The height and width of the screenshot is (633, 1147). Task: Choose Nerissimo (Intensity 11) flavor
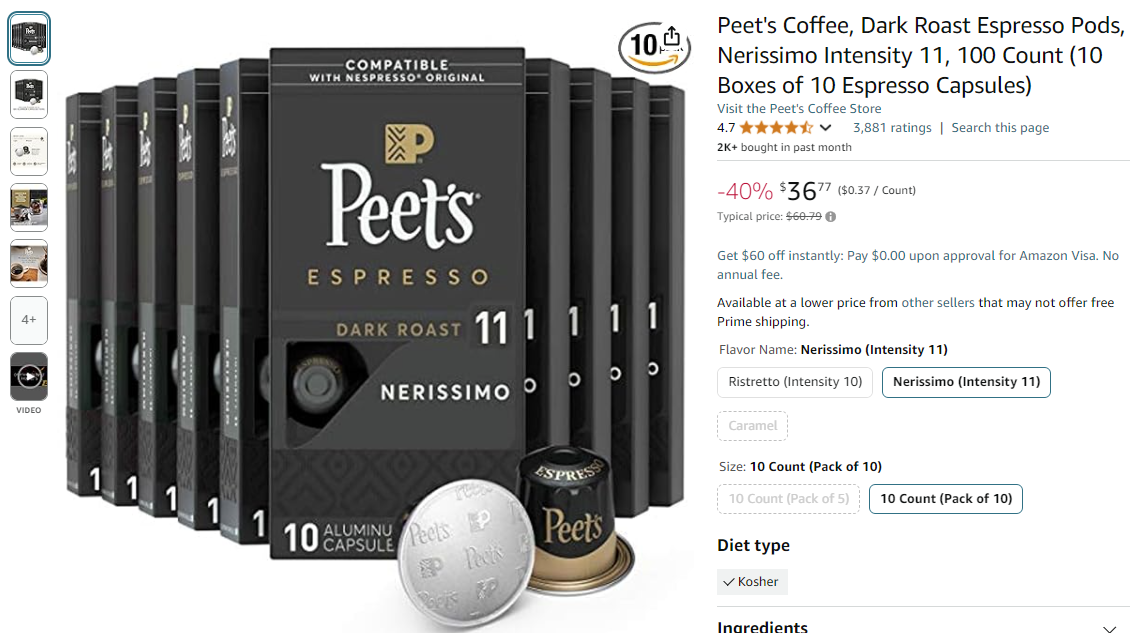(x=966, y=382)
